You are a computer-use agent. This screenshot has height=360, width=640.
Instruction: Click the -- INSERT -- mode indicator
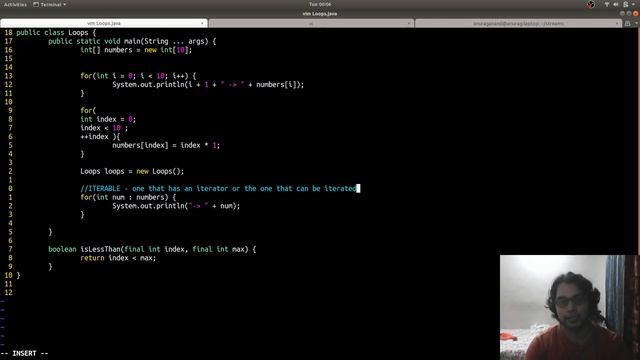click(24, 353)
